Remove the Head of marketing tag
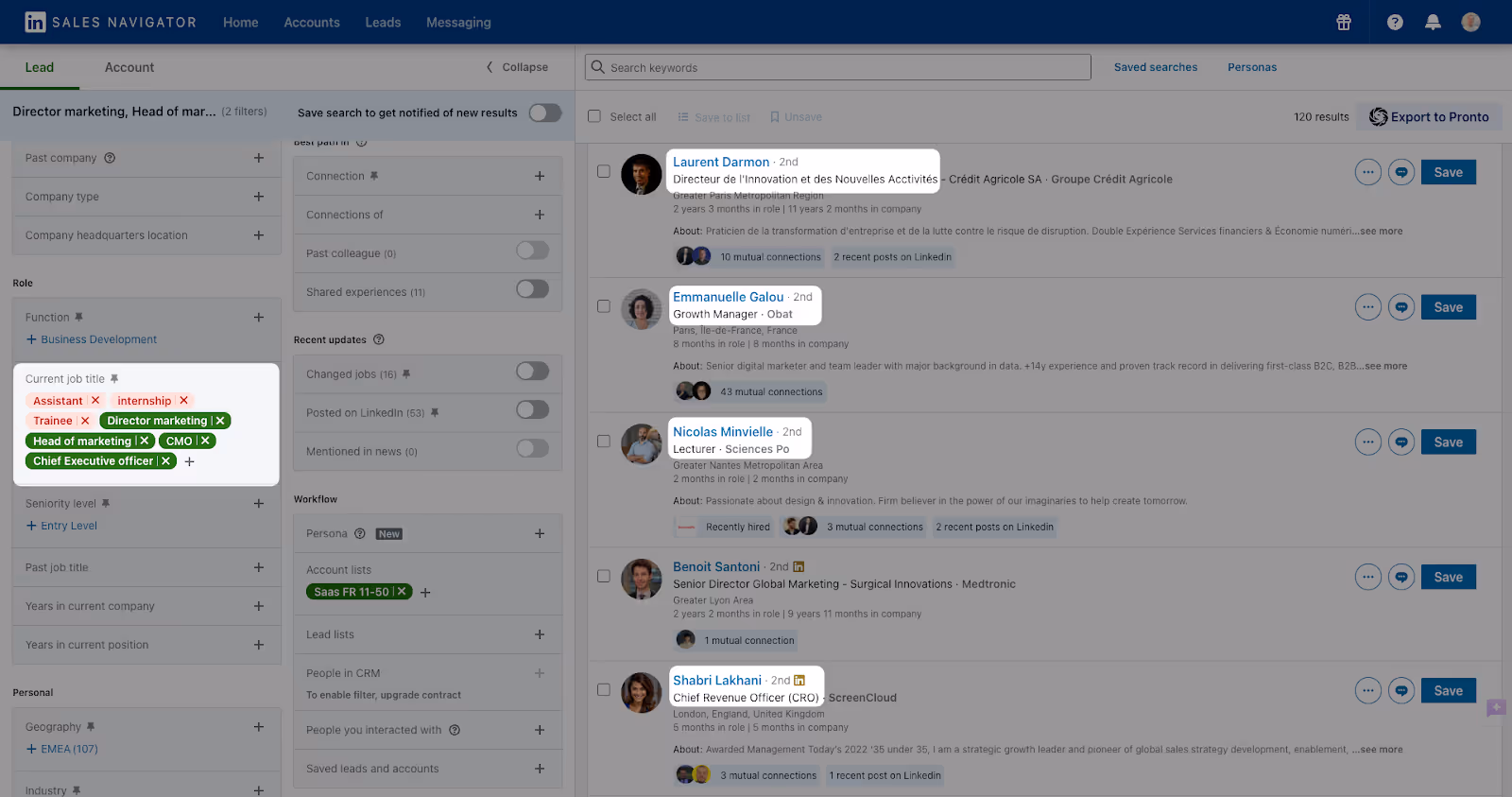 pyautogui.click(x=145, y=441)
